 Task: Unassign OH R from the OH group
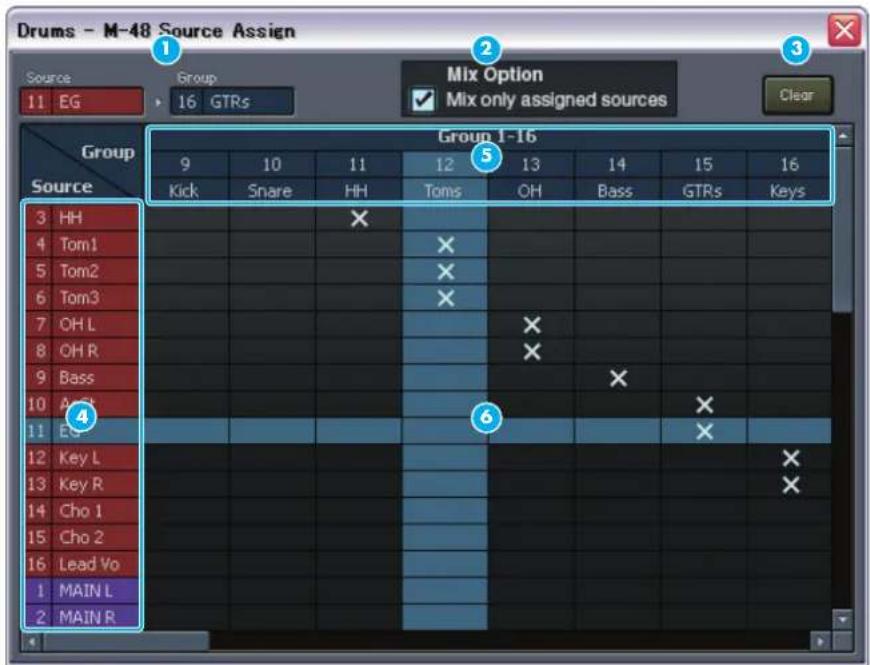pyautogui.click(x=532, y=352)
